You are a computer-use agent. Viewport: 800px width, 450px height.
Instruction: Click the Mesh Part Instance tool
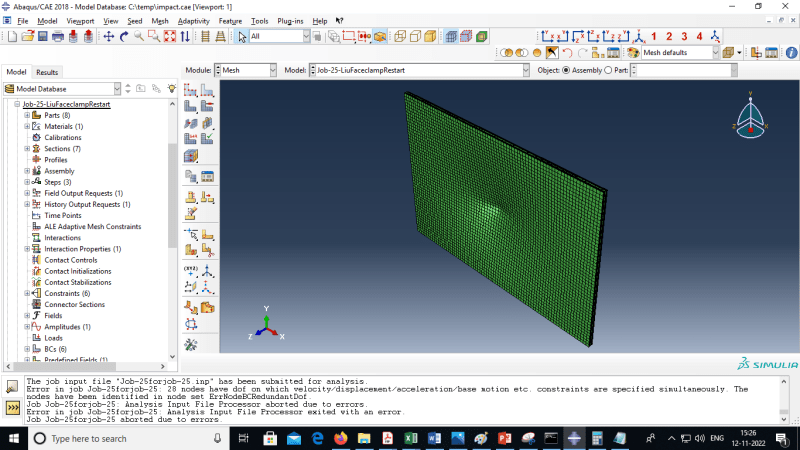(x=190, y=106)
